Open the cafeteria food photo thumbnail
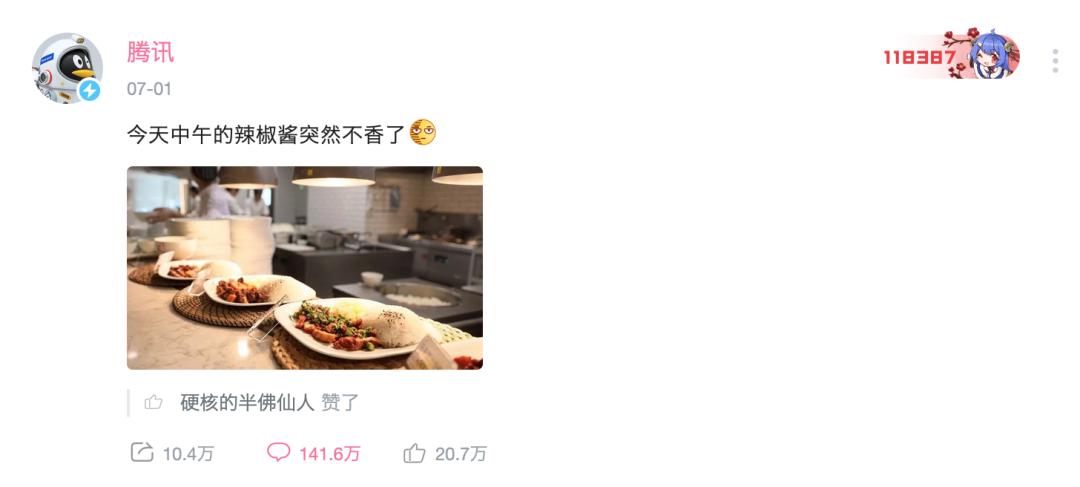 (x=304, y=268)
